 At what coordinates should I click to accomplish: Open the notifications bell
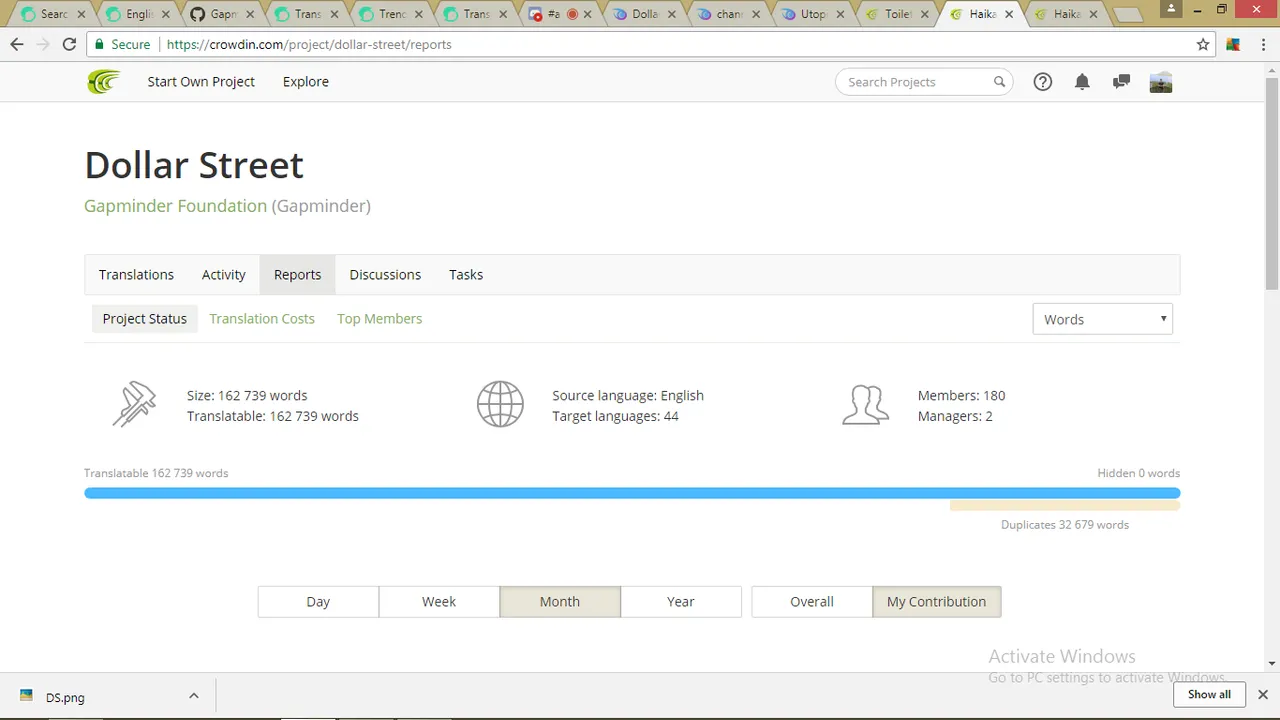tap(1082, 82)
